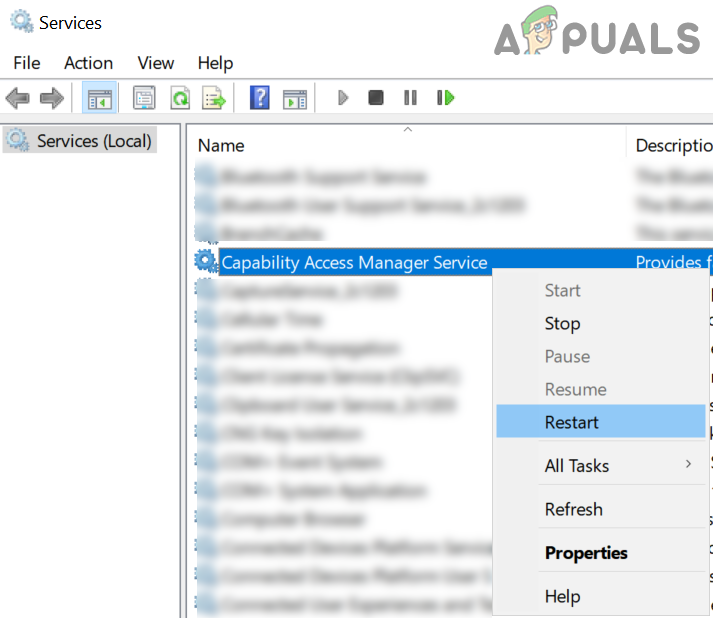The image size is (713, 618).
Task: Expand the All Tasks submenu
Action: 600,466
